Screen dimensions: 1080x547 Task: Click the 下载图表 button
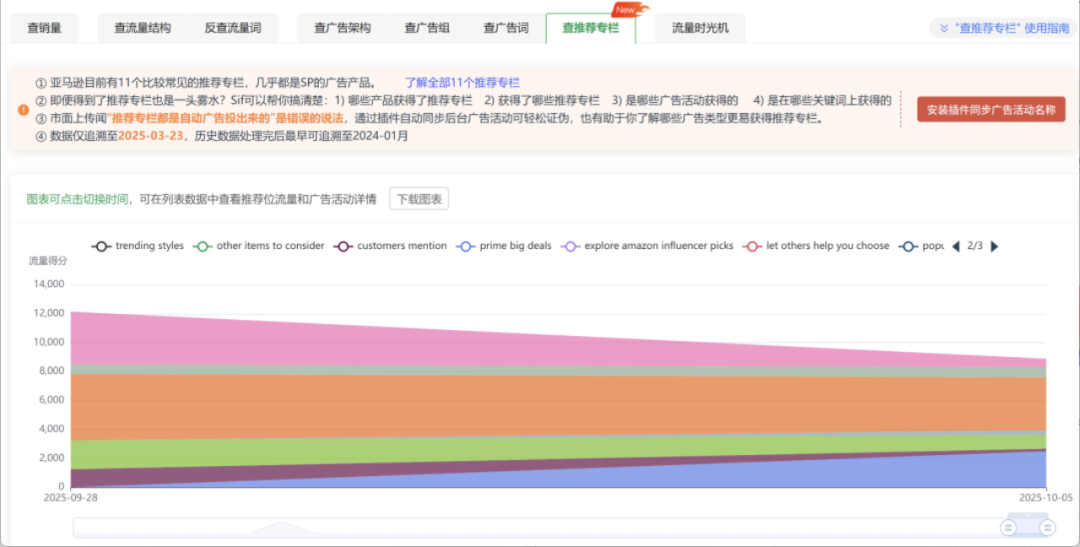(419, 199)
